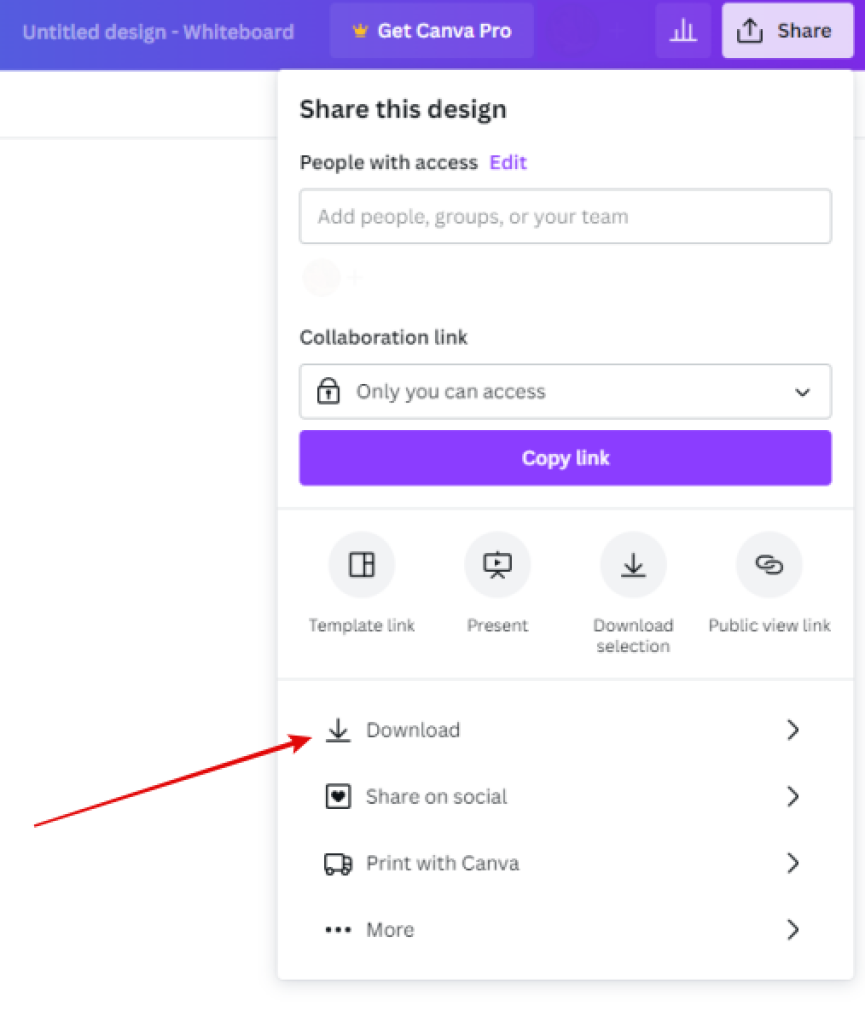Click Get Canva Pro button
Screen dimensions: 865x1024
[x=432, y=31]
